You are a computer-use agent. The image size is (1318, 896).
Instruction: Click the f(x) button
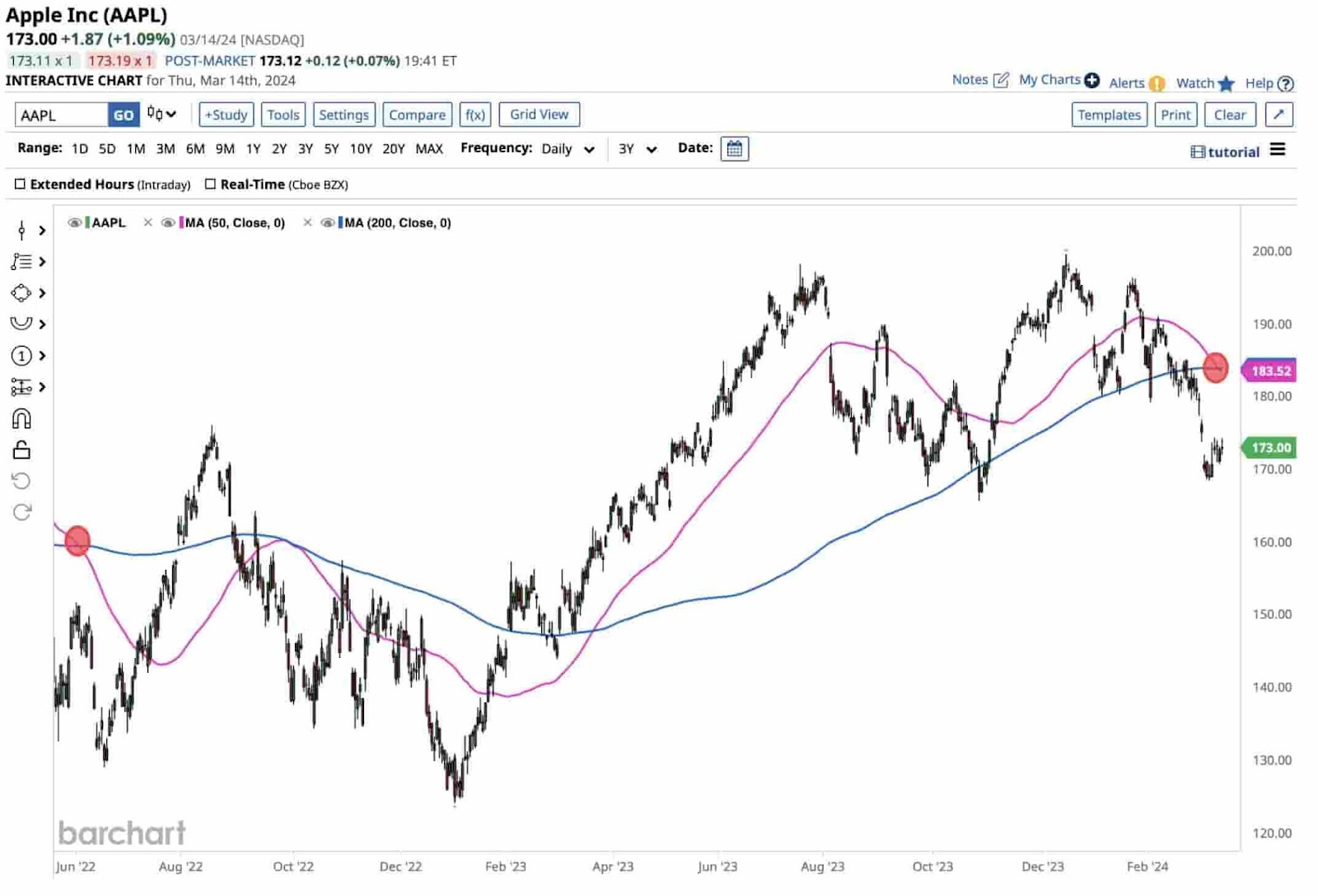pos(475,114)
